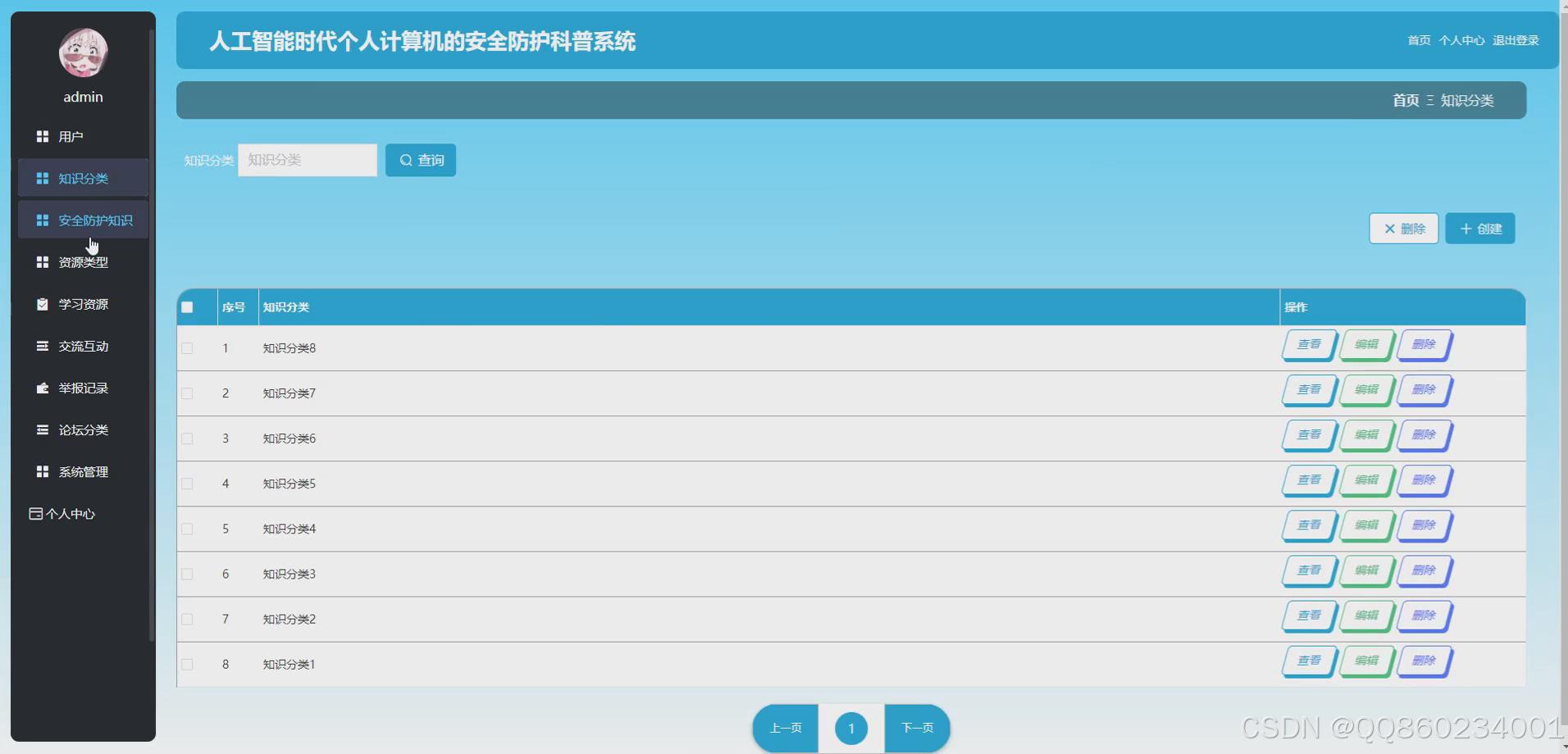Focus the 知识分类 search input
1568x754 pixels.
(308, 160)
